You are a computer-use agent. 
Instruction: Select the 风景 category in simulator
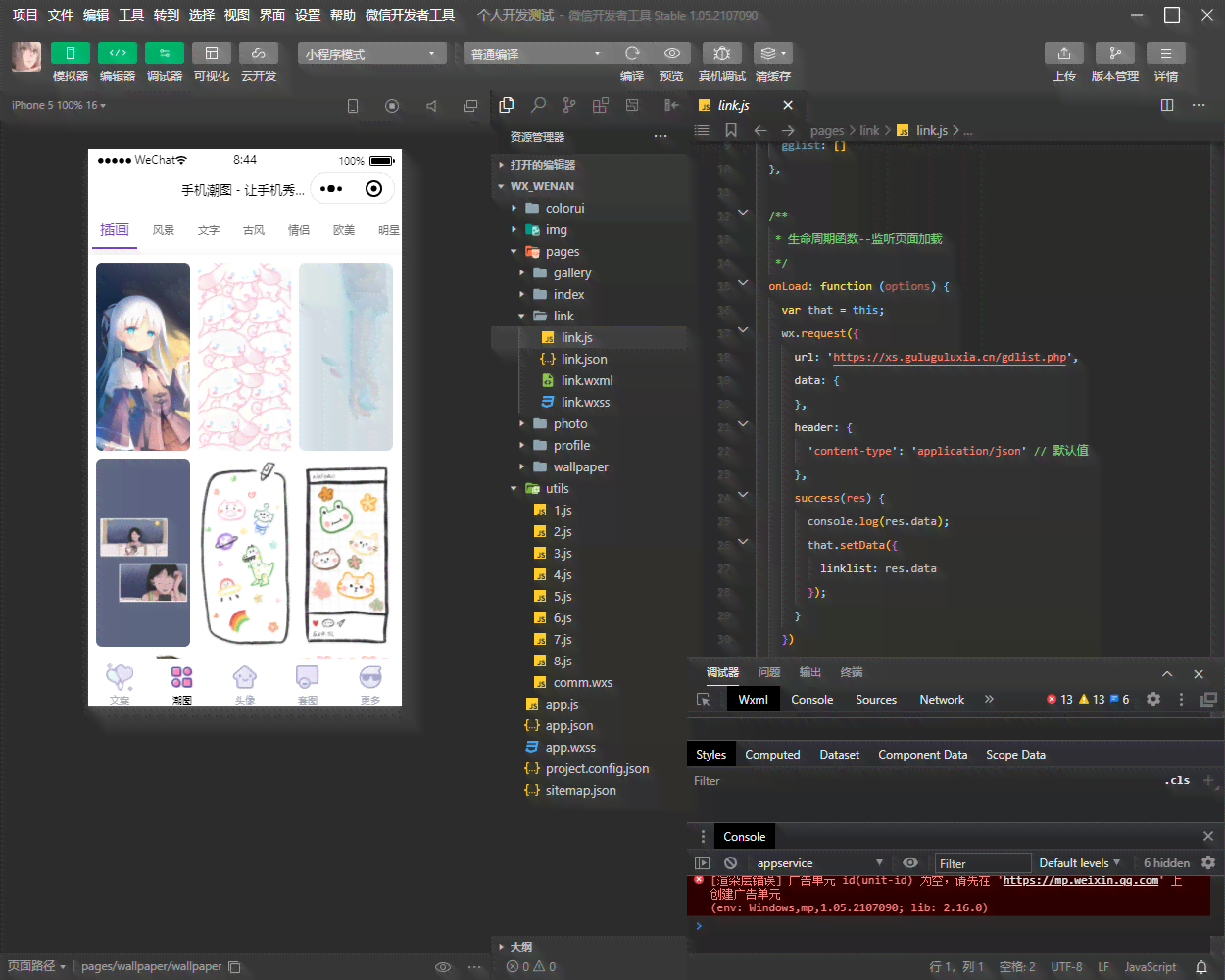pyautogui.click(x=164, y=230)
